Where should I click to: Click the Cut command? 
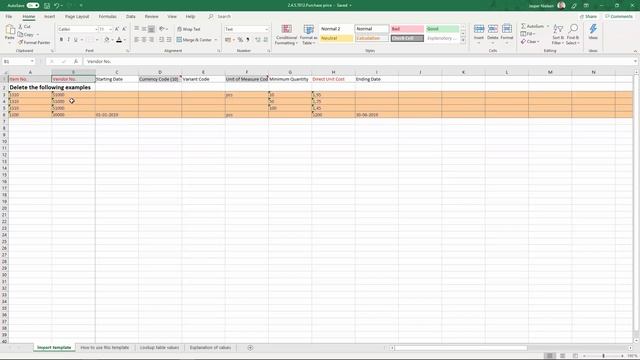coord(24,27)
